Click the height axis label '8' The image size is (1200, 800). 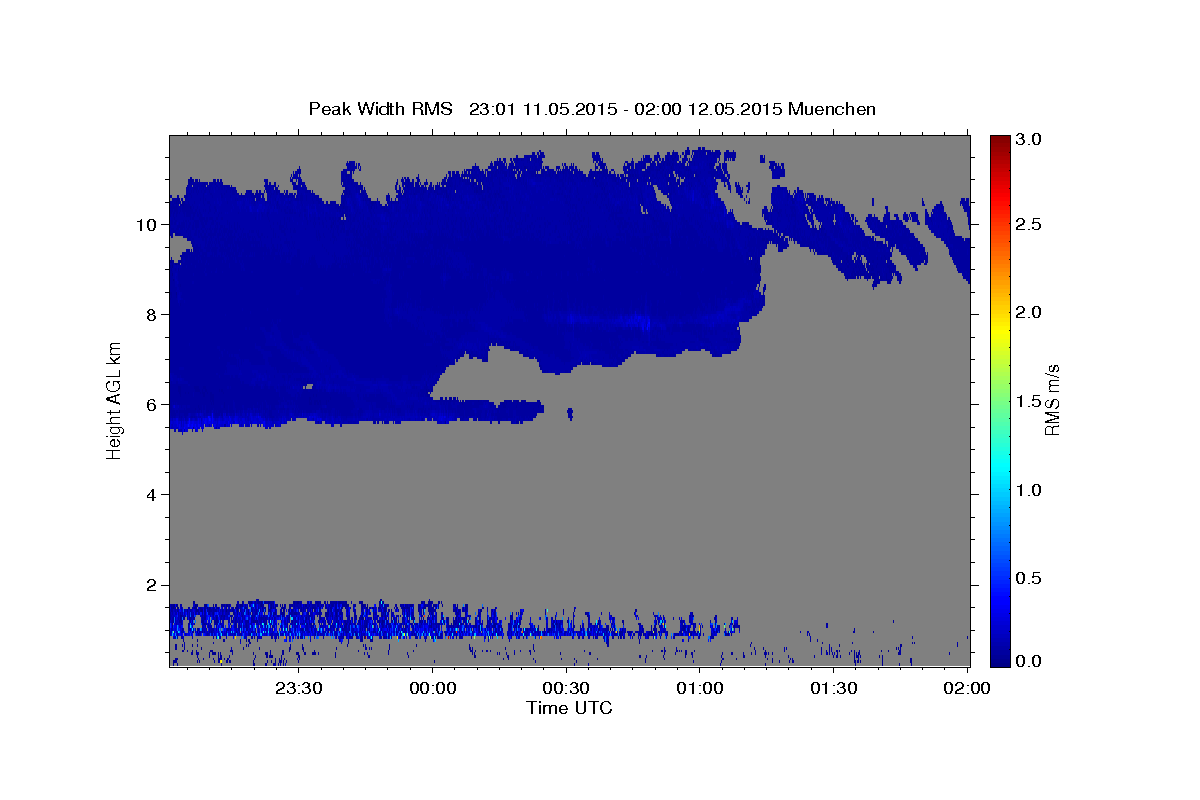[152, 314]
